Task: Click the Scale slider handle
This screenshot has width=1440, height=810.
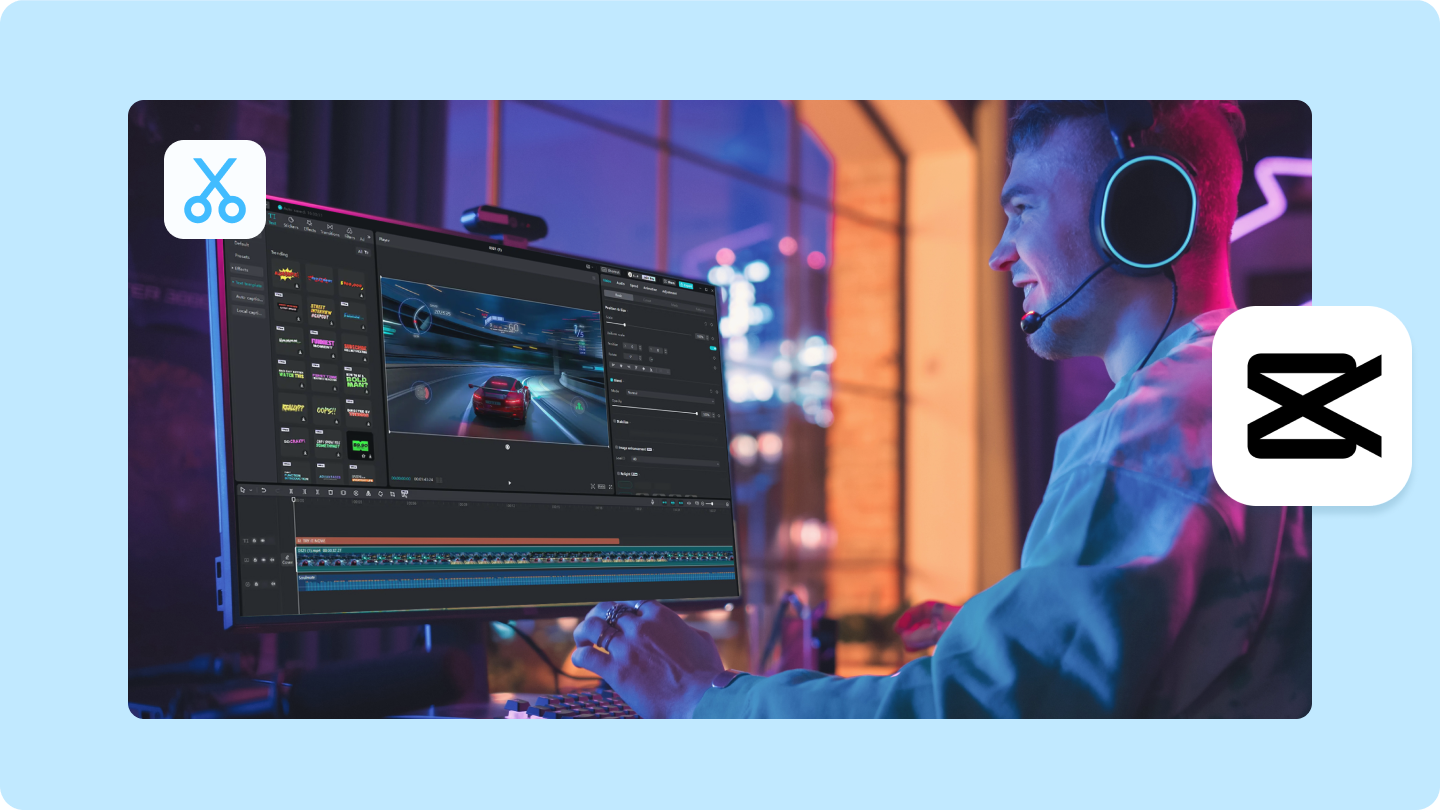Action: 626,324
